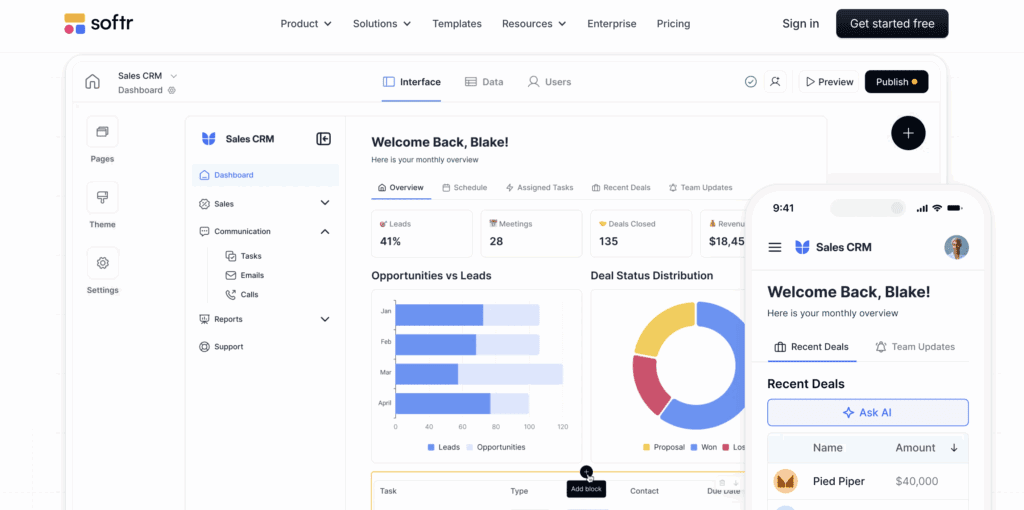Open the mobile hamburger menu
The height and width of the screenshot is (510, 1024).
[775, 247]
